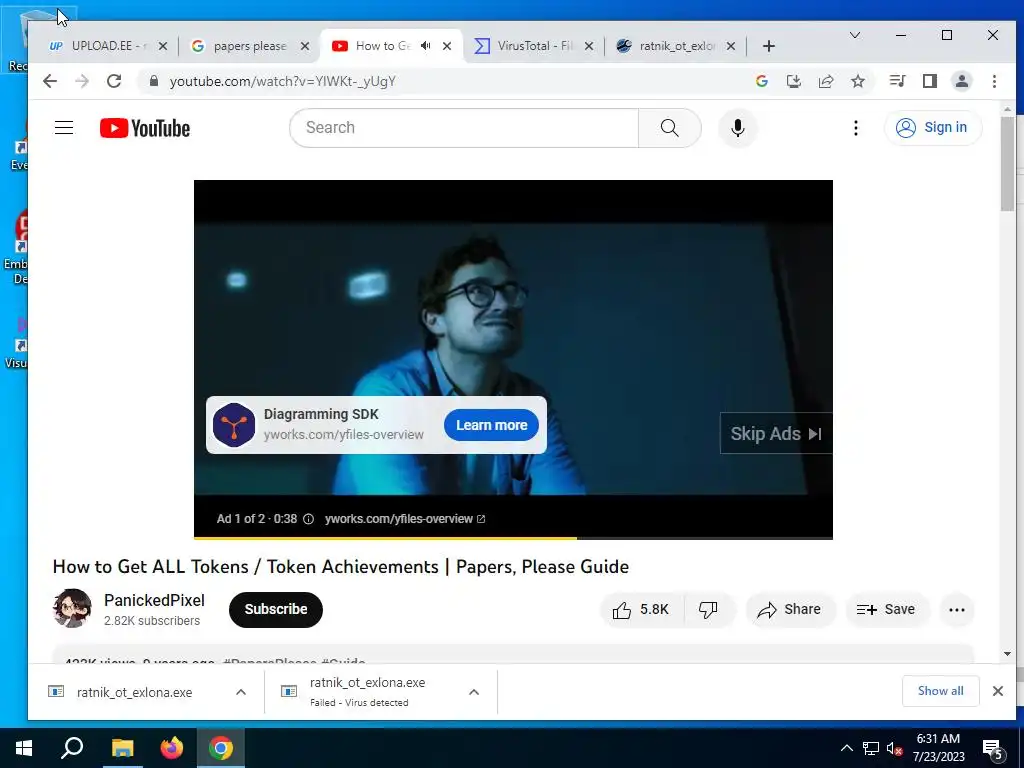
Task: Close the ratnik_ot_exlona tab
Action: (731, 46)
